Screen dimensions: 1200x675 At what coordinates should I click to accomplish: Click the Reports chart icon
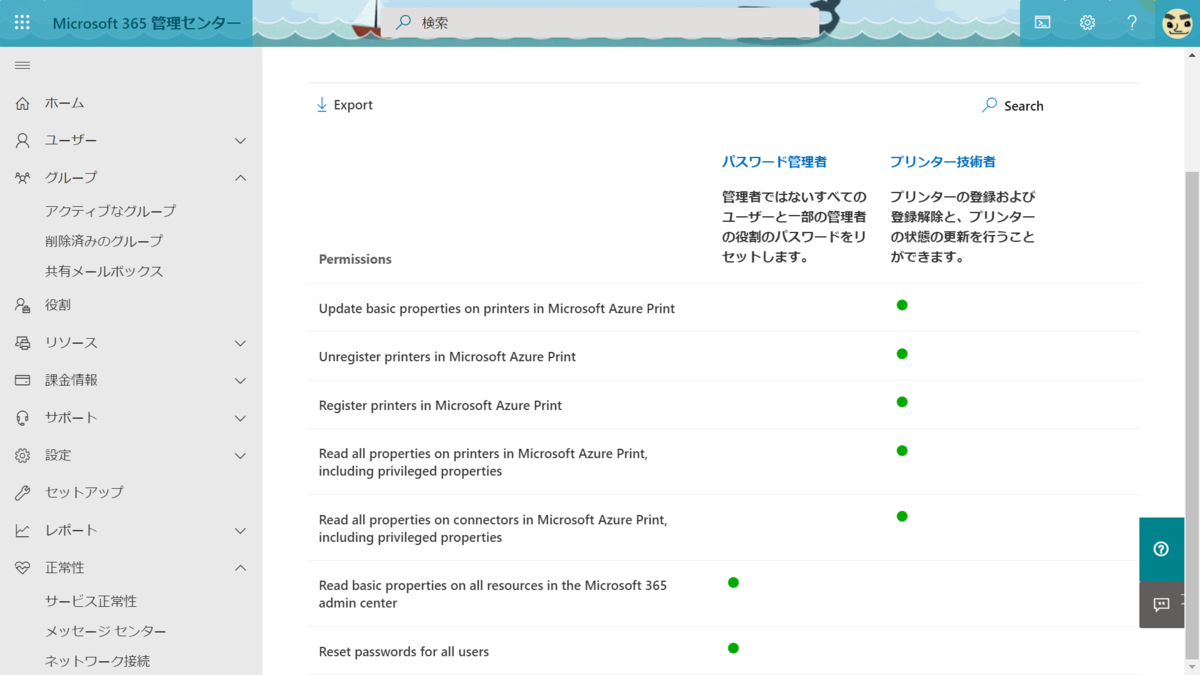tap(22, 530)
